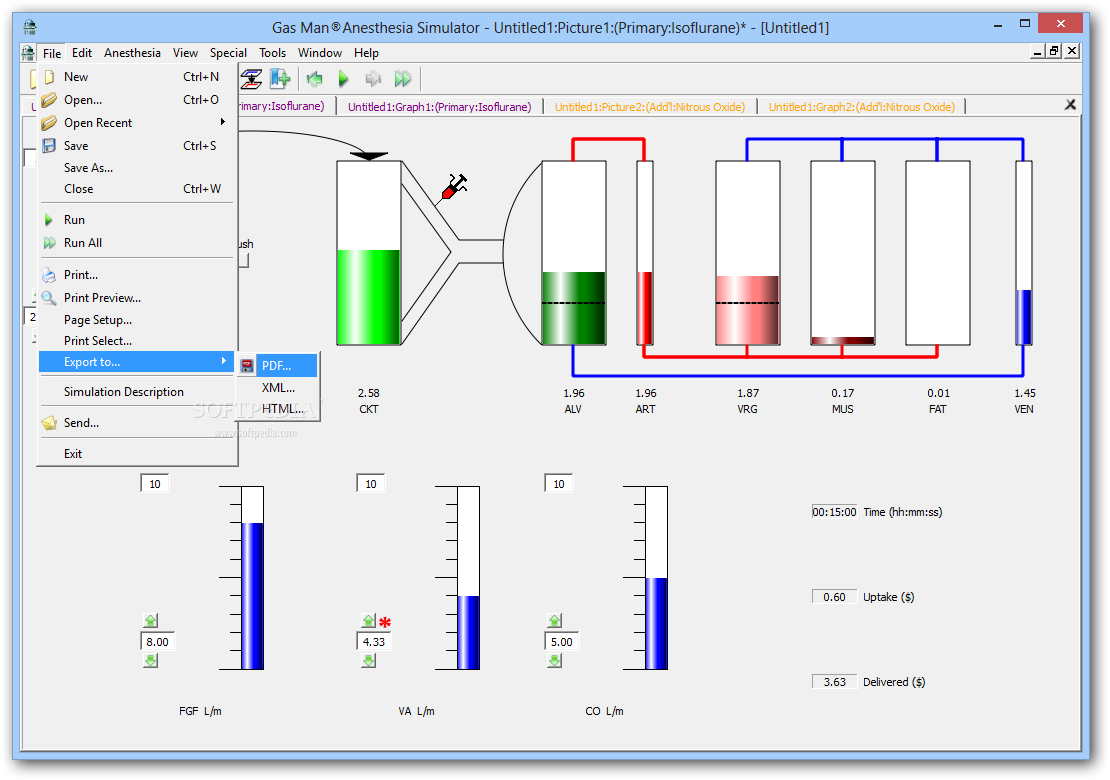The width and height of the screenshot is (1110, 780).
Task: Select Page Setup... menu entry
Action: (x=137, y=320)
